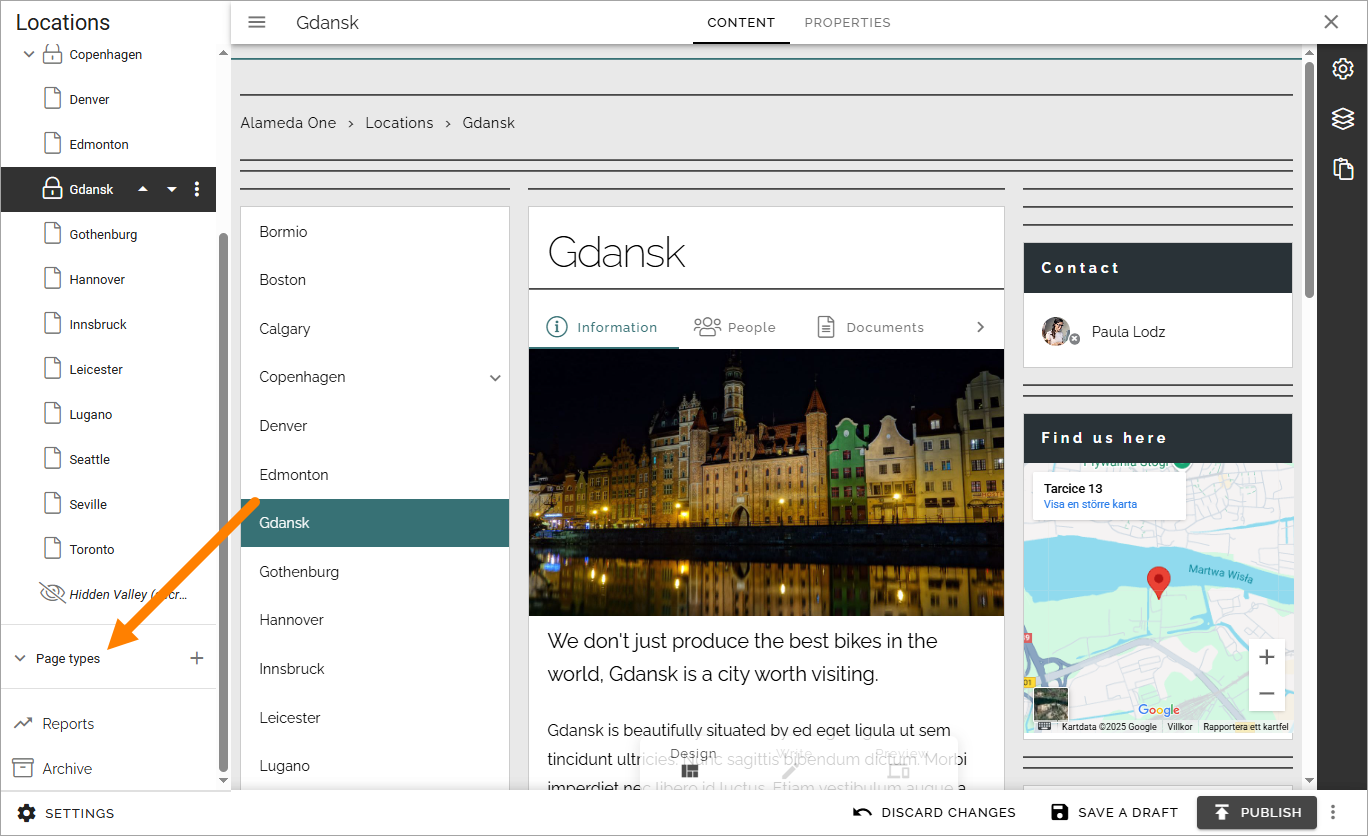Viewport: 1368px width, 836px height.
Task: Open the clipboard copy icon in right sidebar
Action: click(1343, 168)
